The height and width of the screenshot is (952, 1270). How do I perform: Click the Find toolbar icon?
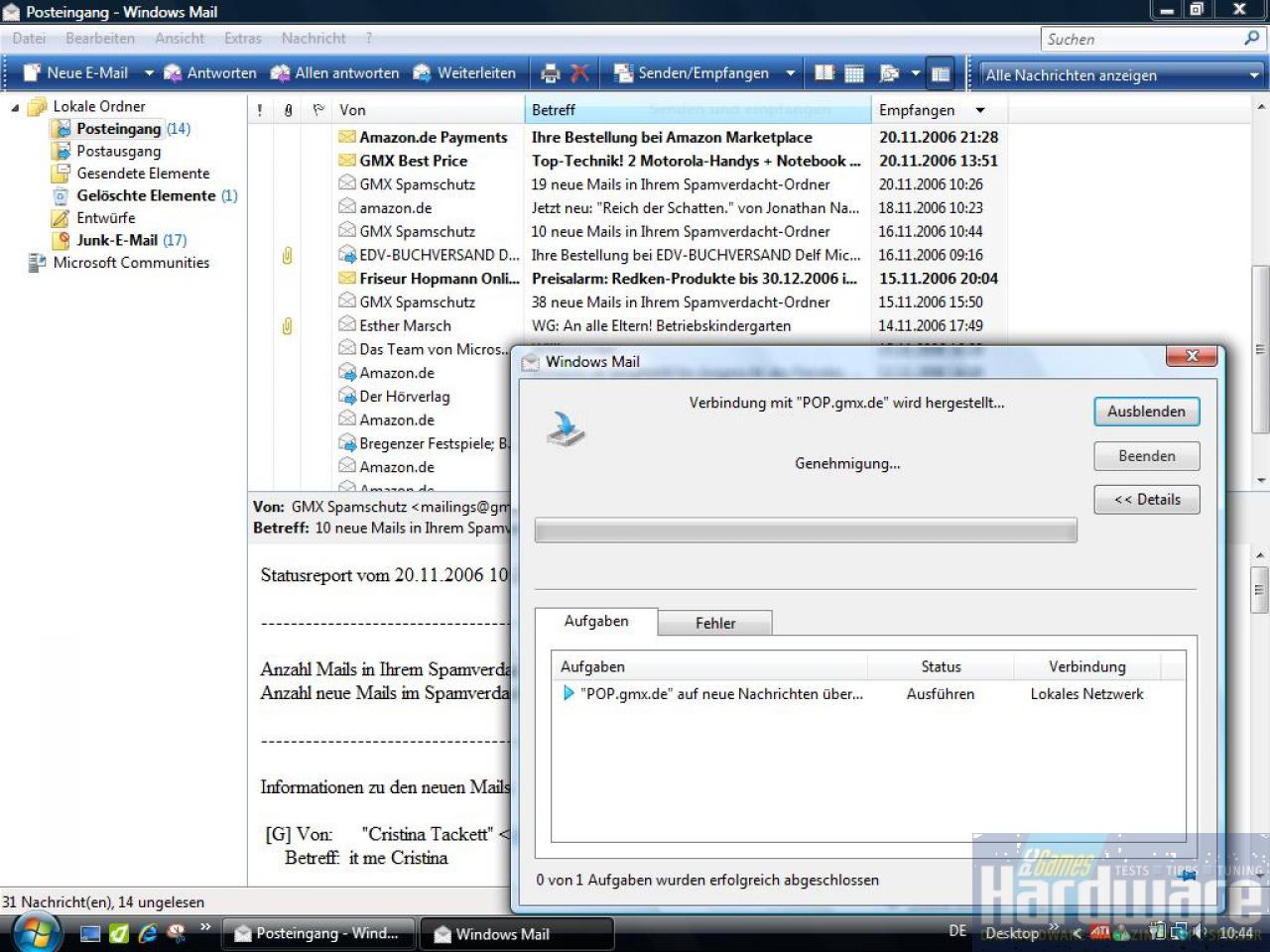pos(889,73)
